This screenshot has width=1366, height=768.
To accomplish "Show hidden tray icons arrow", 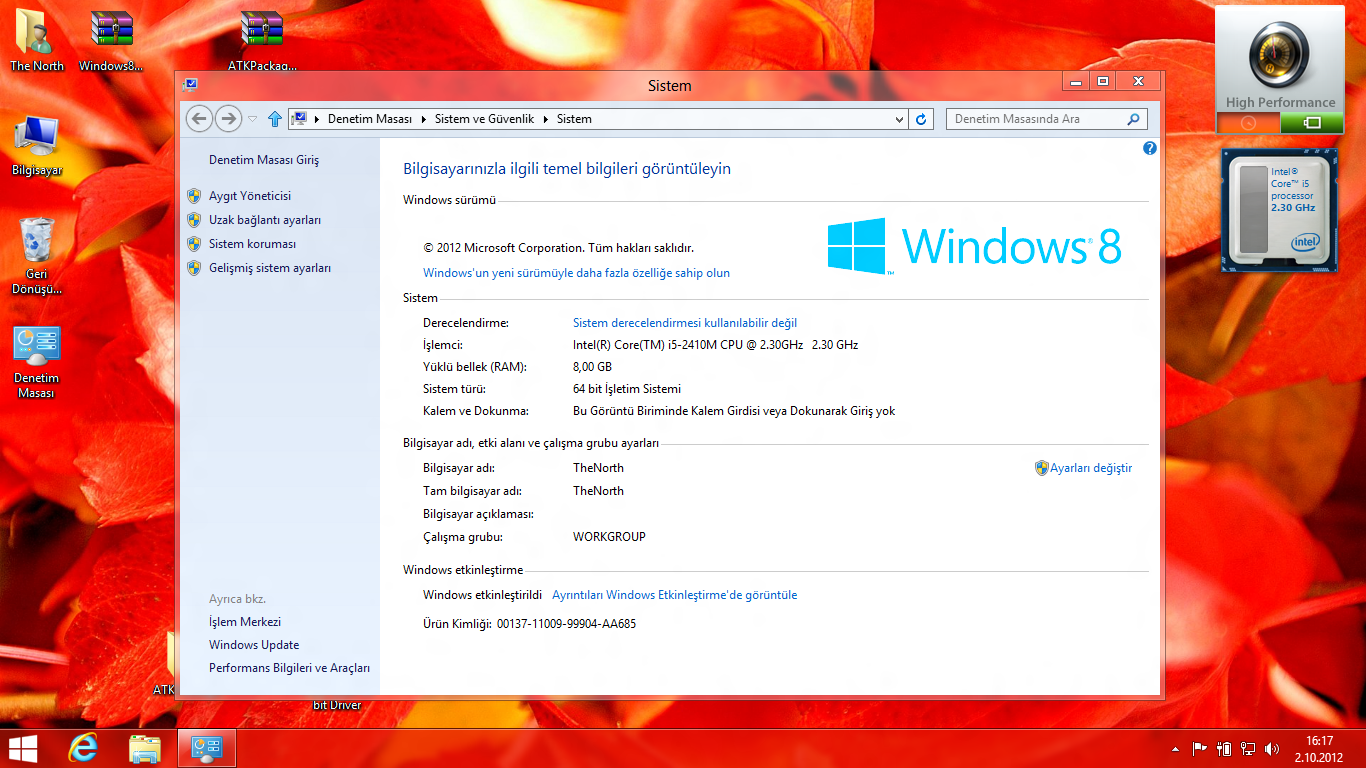I will click(x=1176, y=749).
